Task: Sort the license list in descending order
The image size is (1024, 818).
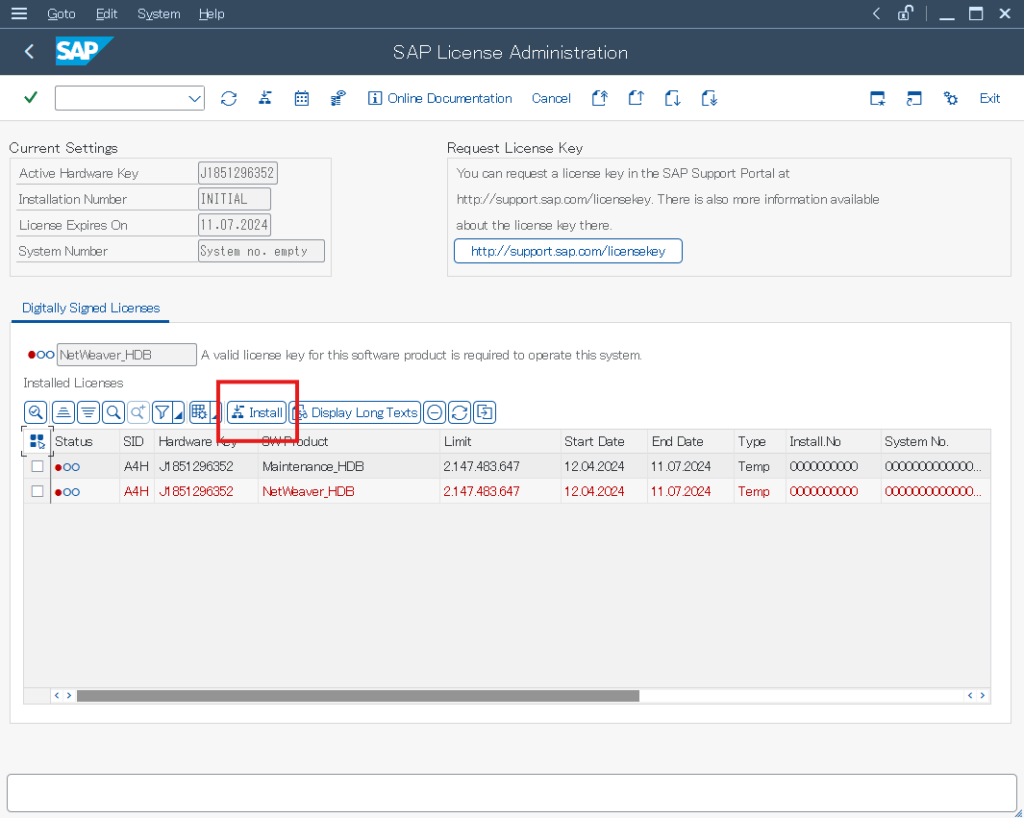Action: pyautogui.click(x=90, y=412)
